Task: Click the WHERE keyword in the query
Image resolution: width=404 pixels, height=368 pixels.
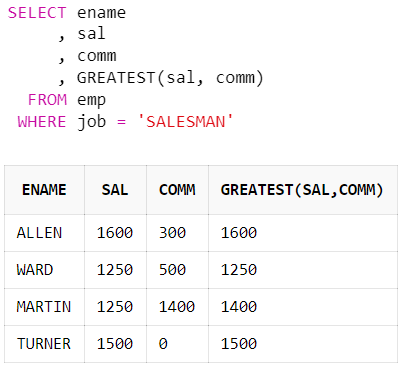Action: (x=42, y=122)
